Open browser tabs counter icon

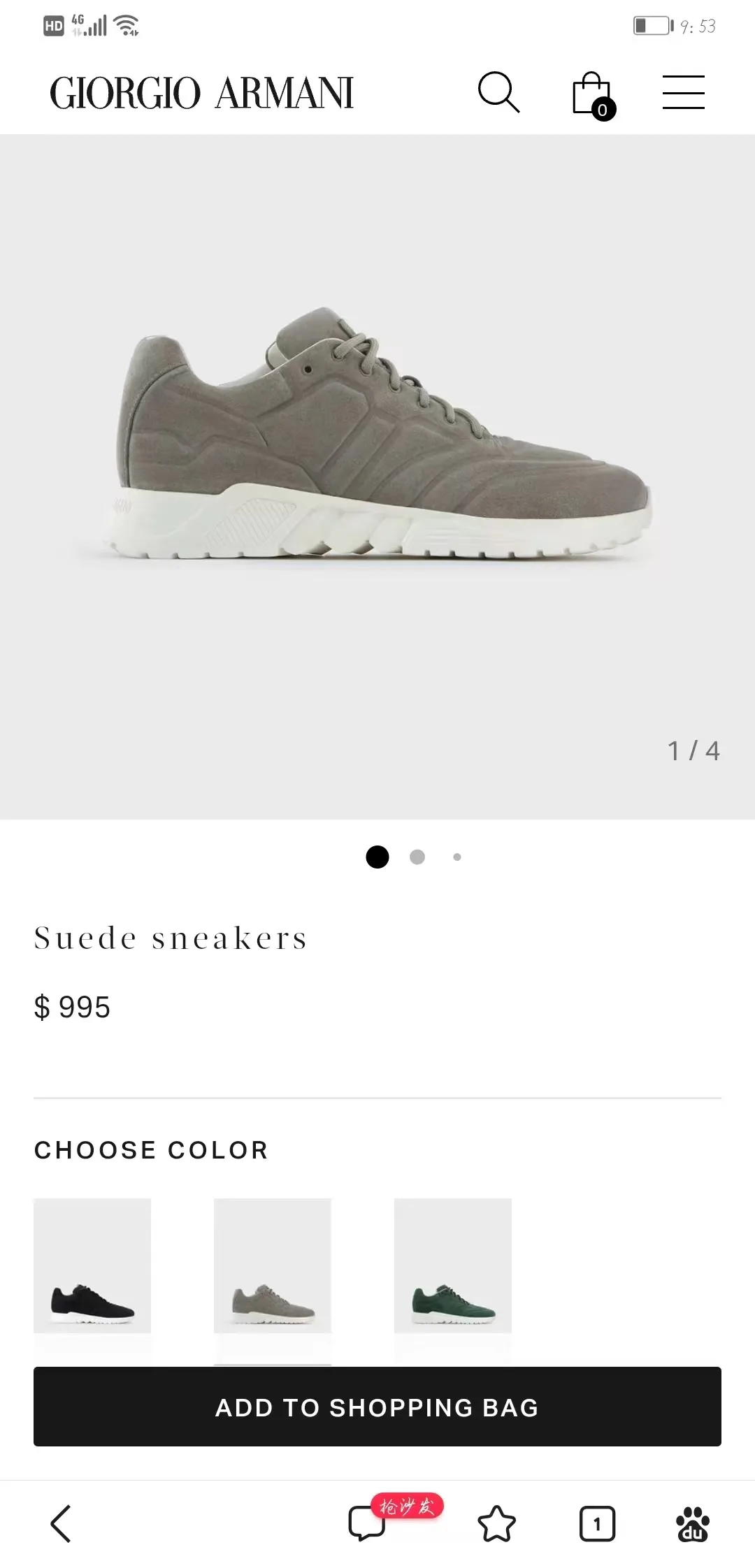(x=597, y=1524)
